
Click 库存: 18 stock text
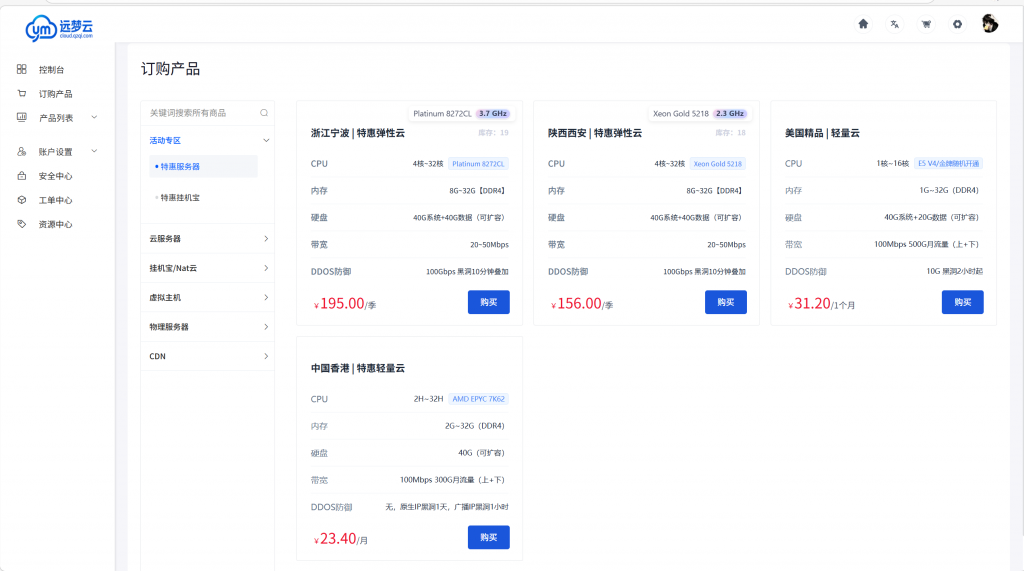730,133
